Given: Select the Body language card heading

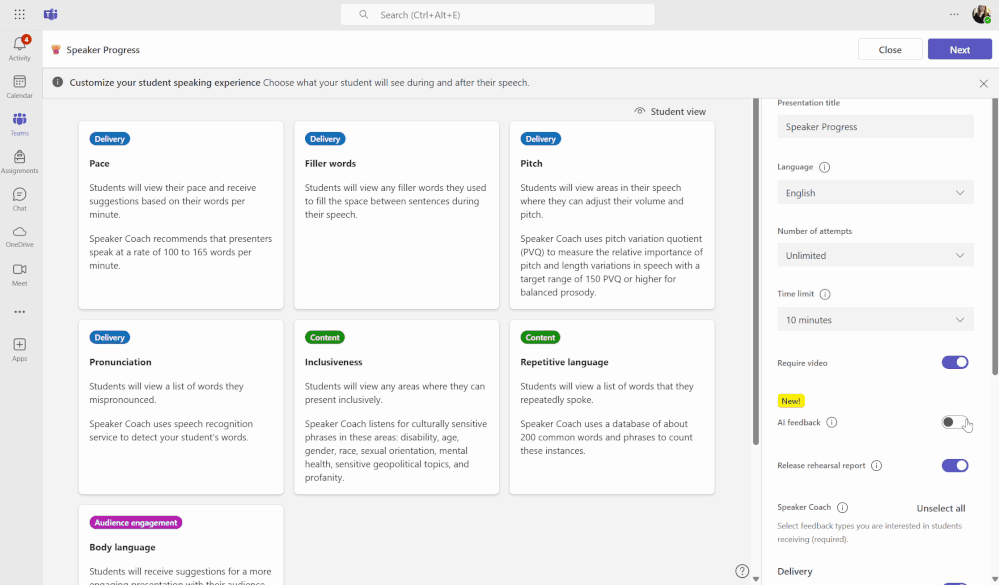Looking at the screenshot, I should (x=122, y=547).
